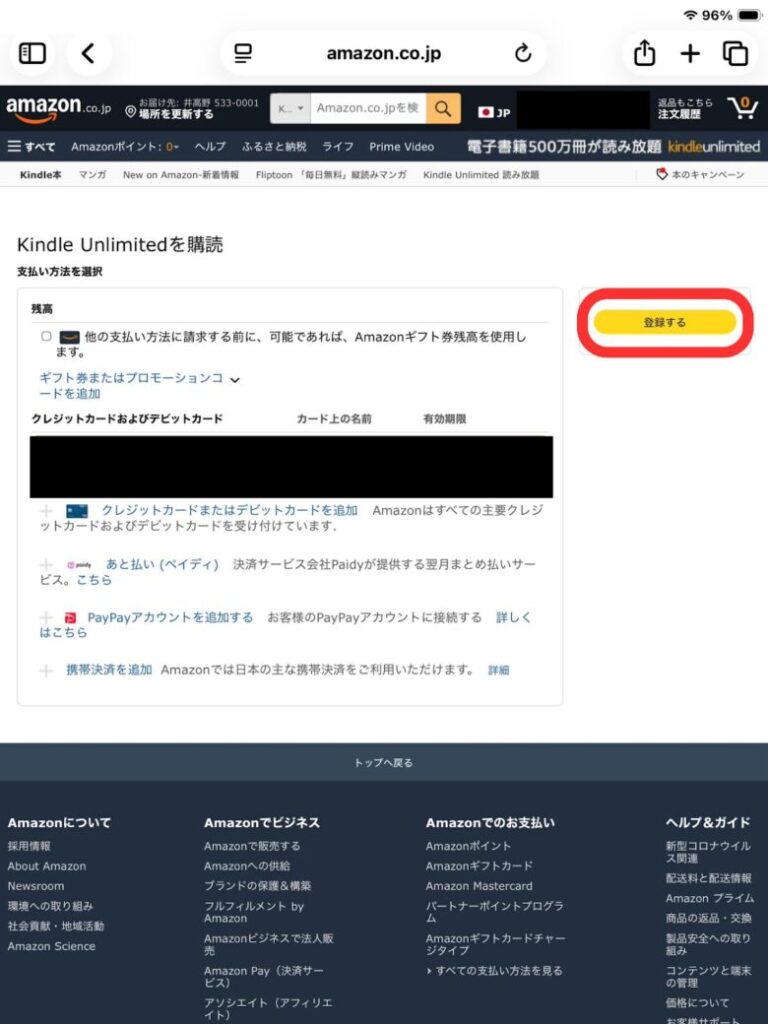Open the Amazonポイント dropdown in navigation
The width and height of the screenshot is (768, 1024).
click(x=125, y=146)
